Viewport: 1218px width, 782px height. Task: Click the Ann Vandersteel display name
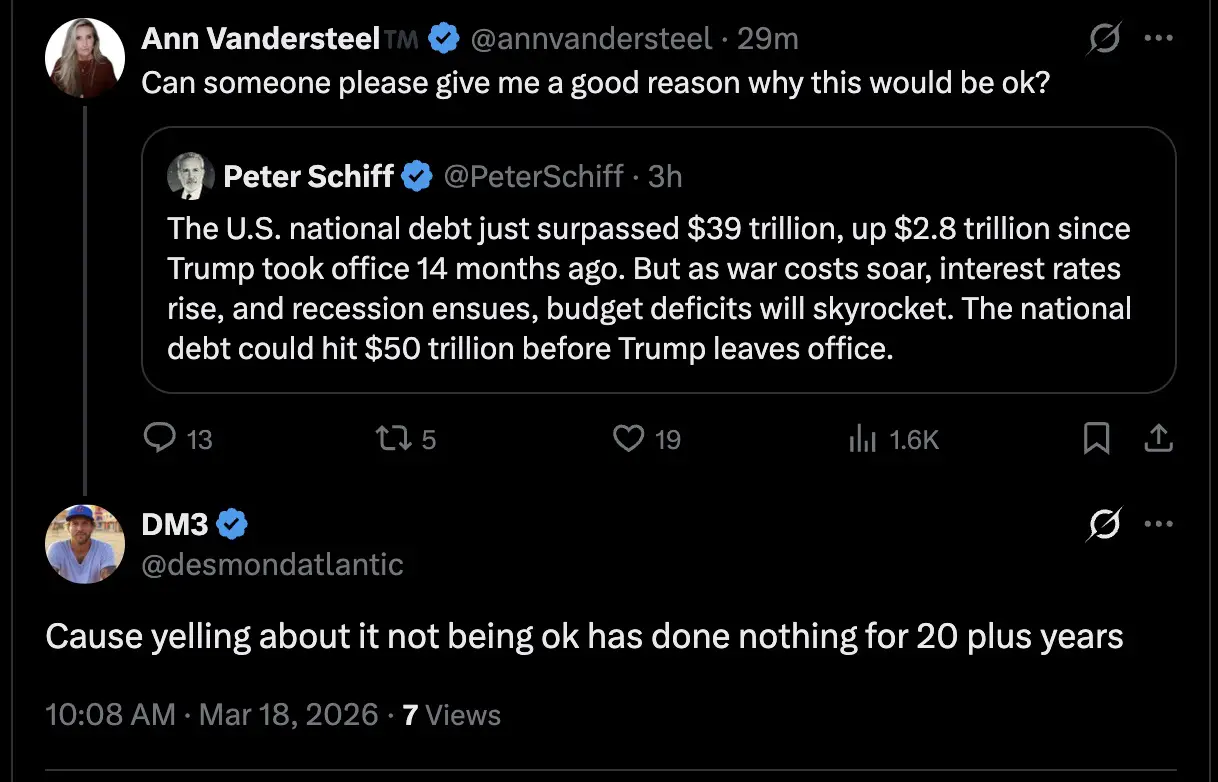(x=260, y=40)
